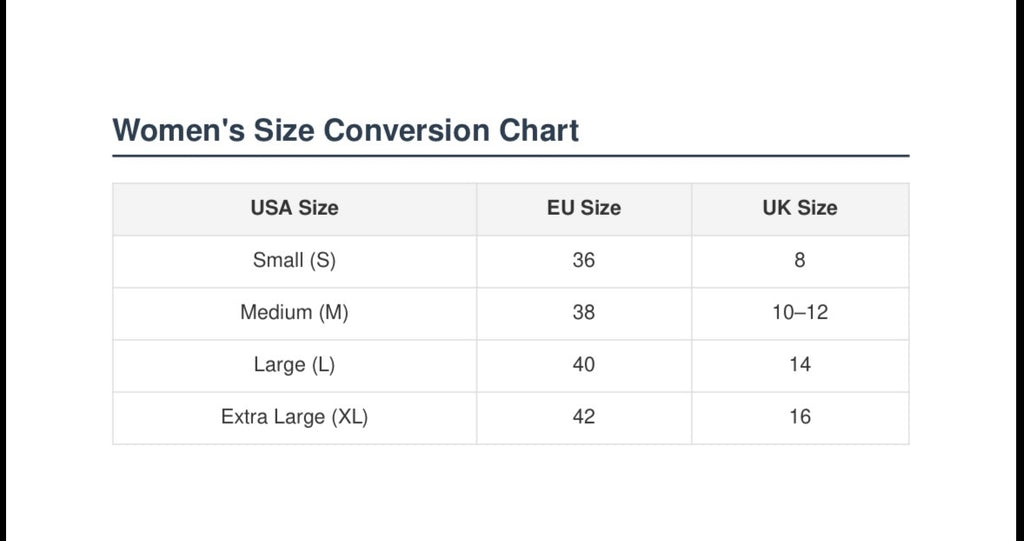
Task: Click the Extra Large (XL) cell
Action: click(x=295, y=418)
